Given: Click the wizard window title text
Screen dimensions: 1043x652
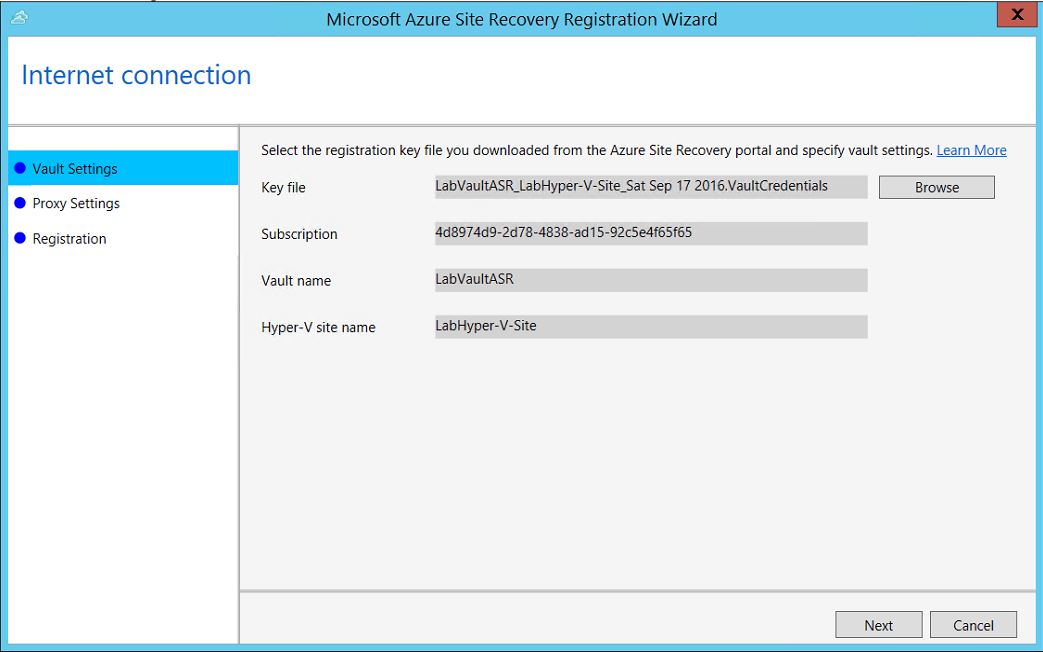Looking at the screenshot, I should (x=521, y=19).
